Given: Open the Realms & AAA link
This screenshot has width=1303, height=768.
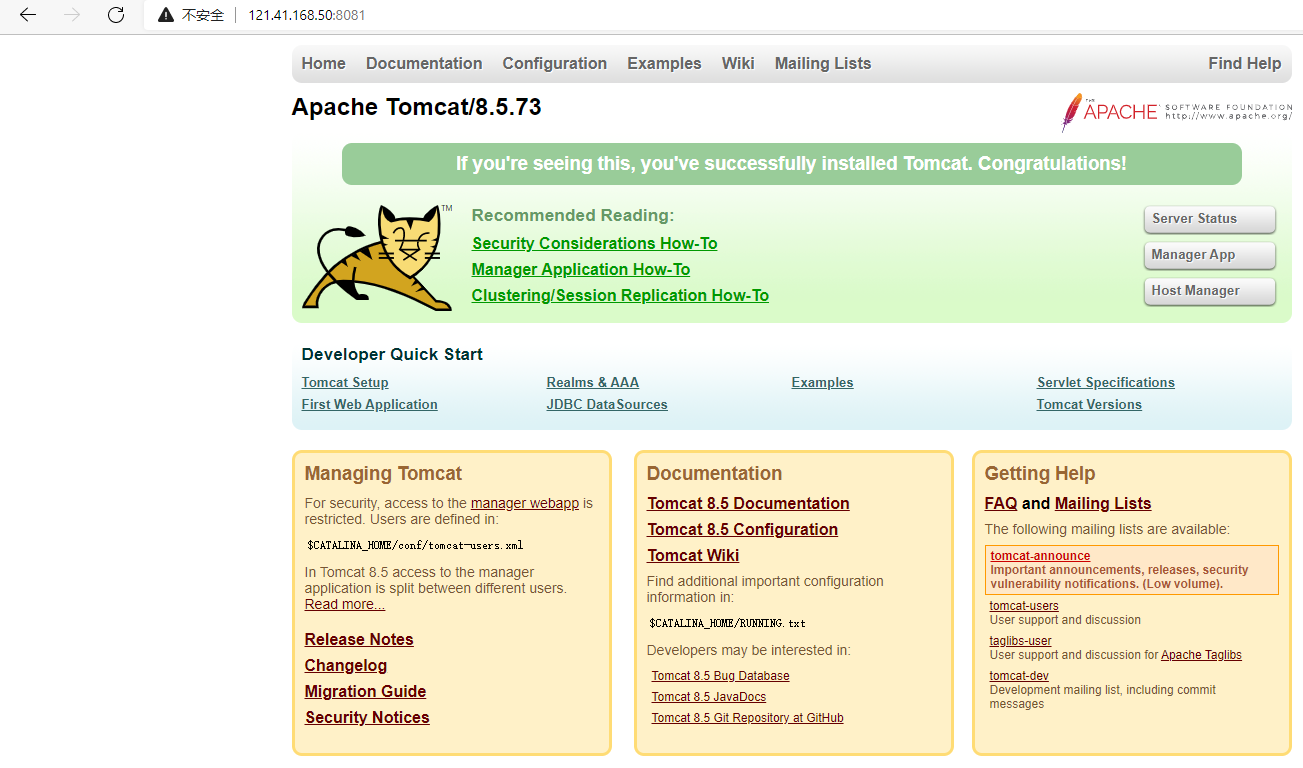Looking at the screenshot, I should [x=593, y=383].
